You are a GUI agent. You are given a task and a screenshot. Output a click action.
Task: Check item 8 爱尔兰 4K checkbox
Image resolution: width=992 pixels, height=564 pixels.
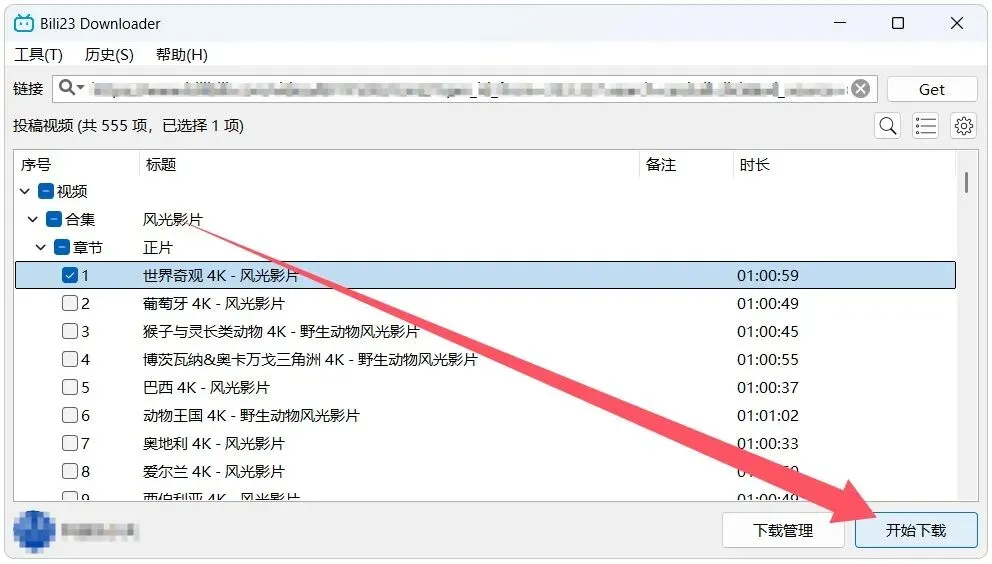[70, 471]
